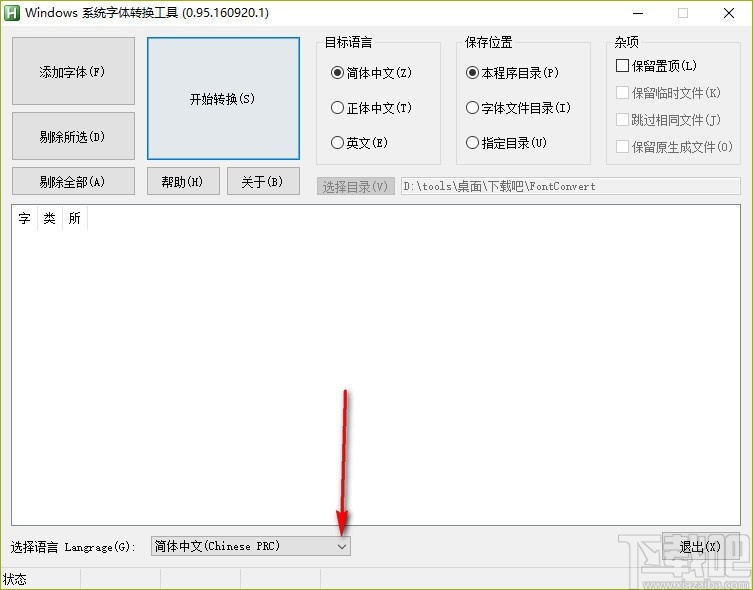753x590 pixels.
Task: Click the 剔除所选(D) button
Action: point(73,136)
